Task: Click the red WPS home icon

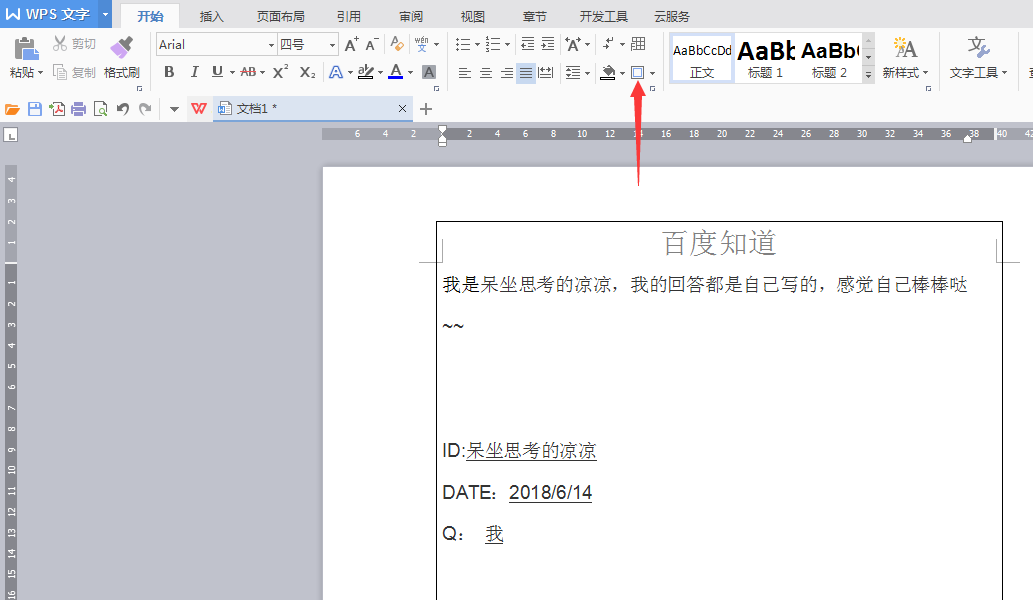Action: click(x=199, y=109)
